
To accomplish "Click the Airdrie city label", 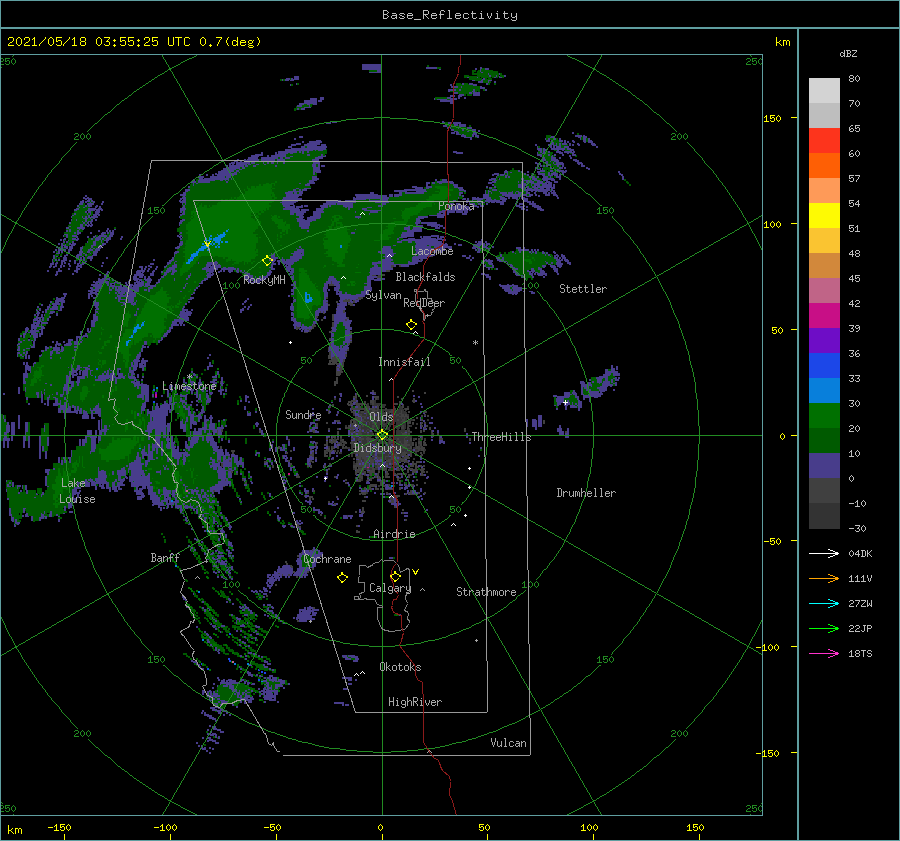I will pyautogui.click(x=394, y=534).
